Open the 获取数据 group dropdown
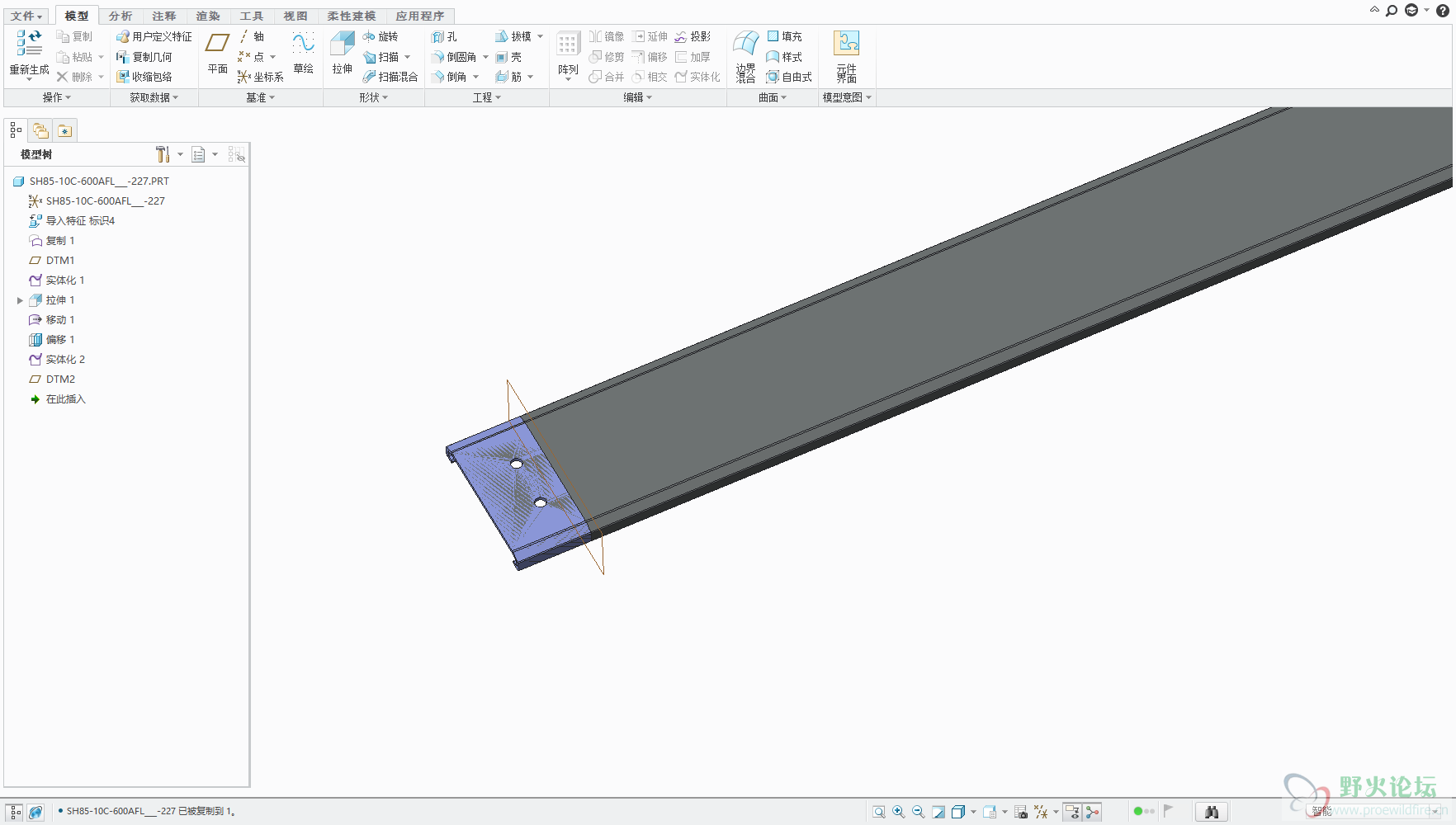The height and width of the screenshot is (825, 1456). coord(154,97)
